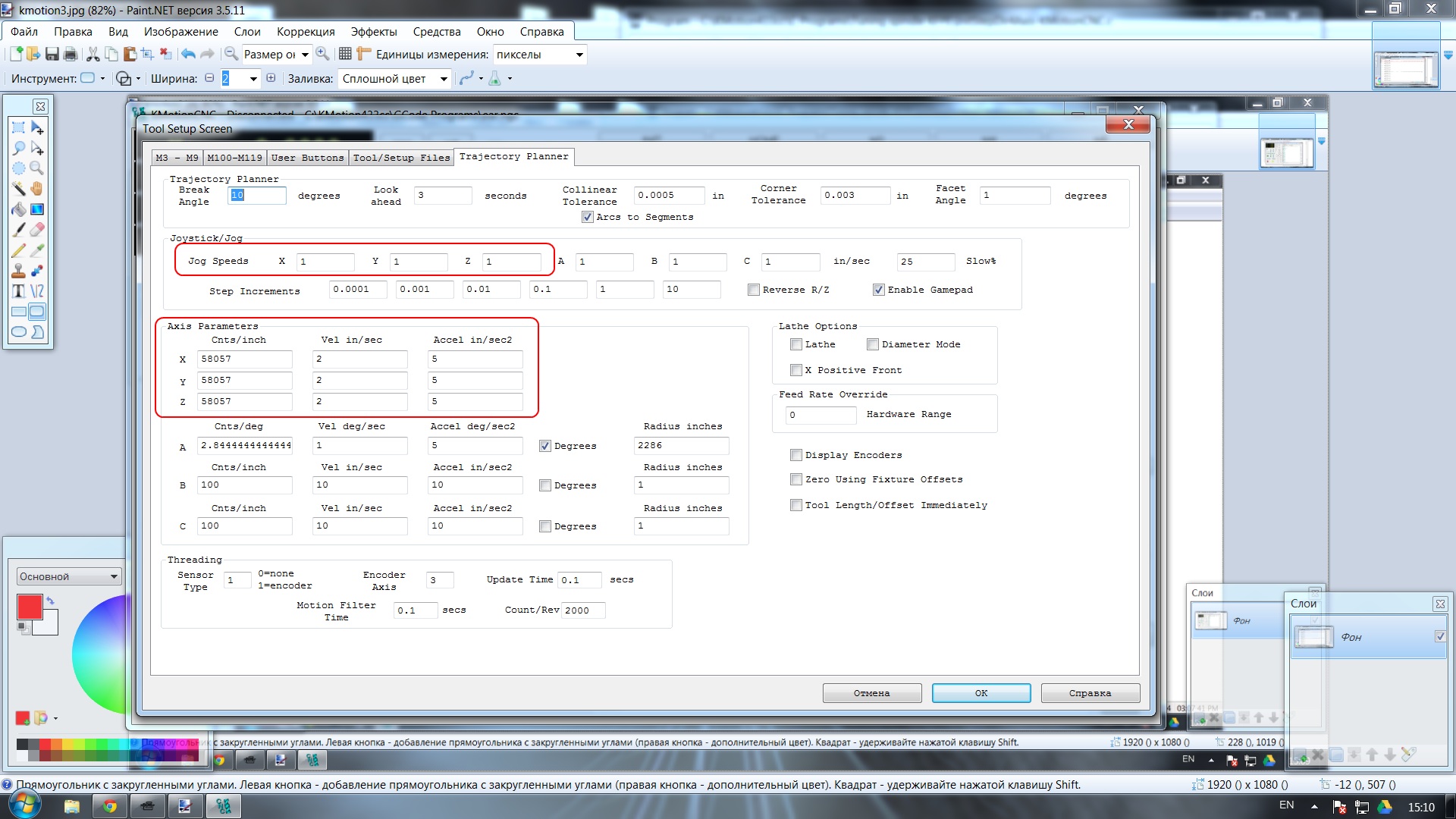Click the Отмена button
Image resolution: width=1456 pixels, height=819 pixels.
tap(871, 693)
